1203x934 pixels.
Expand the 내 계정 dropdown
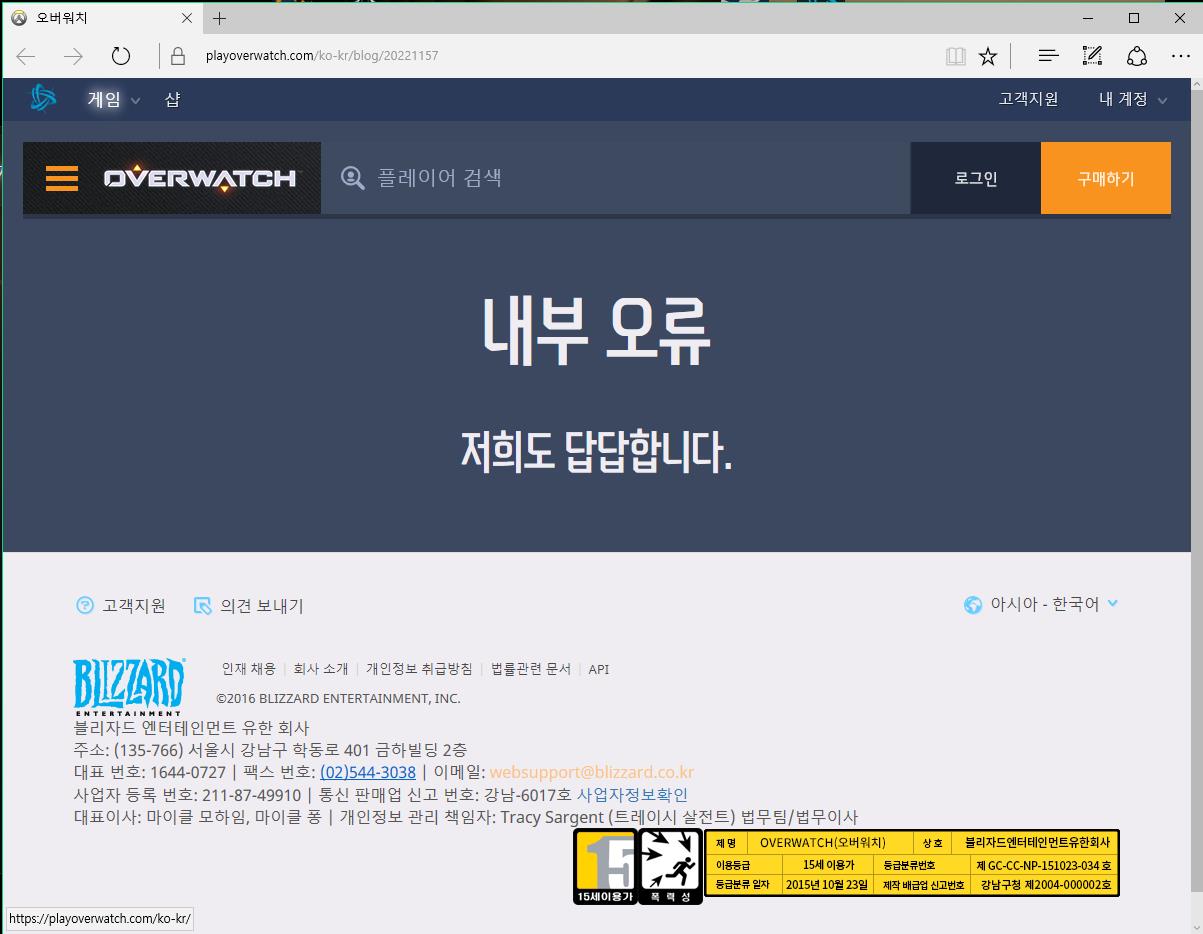(1133, 99)
